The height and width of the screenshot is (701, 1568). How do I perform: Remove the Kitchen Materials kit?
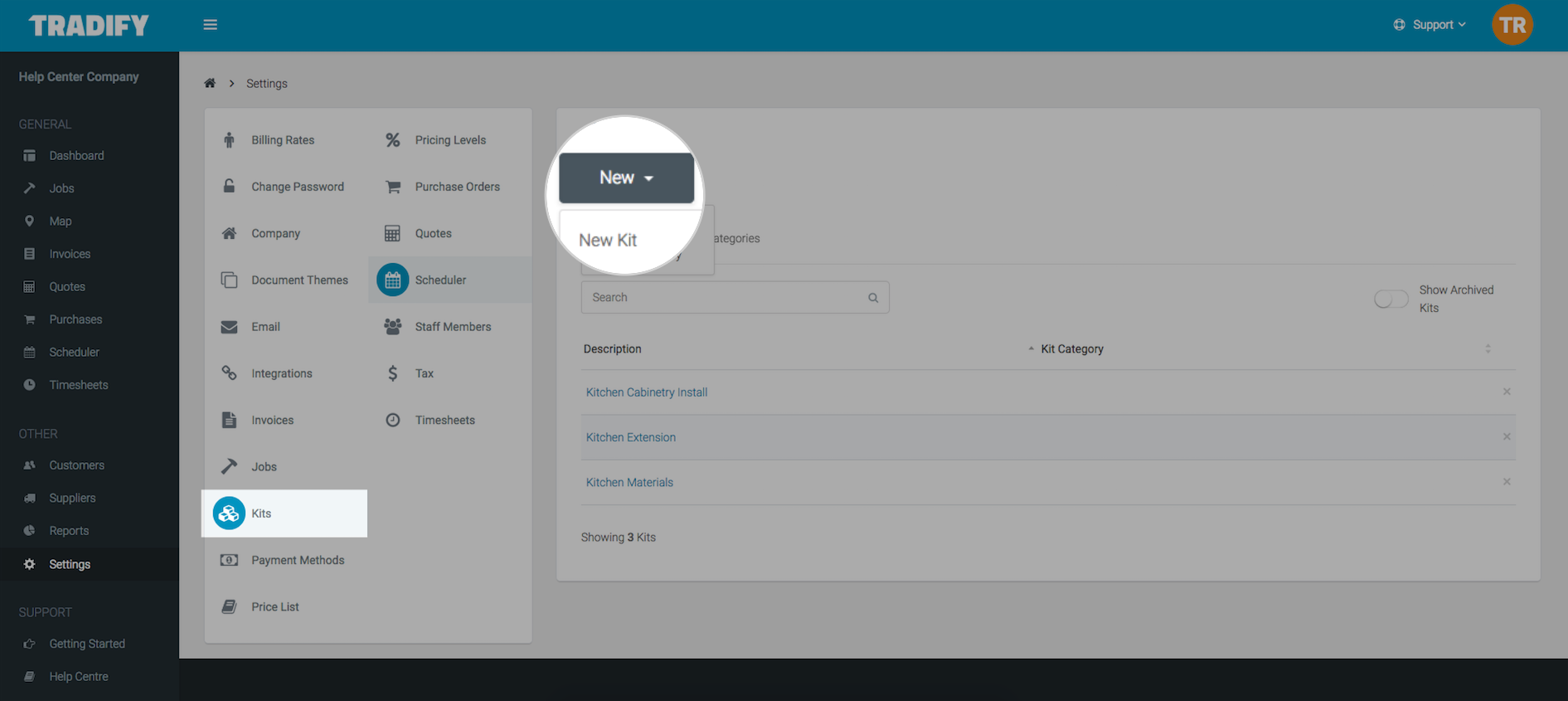[x=1507, y=482]
